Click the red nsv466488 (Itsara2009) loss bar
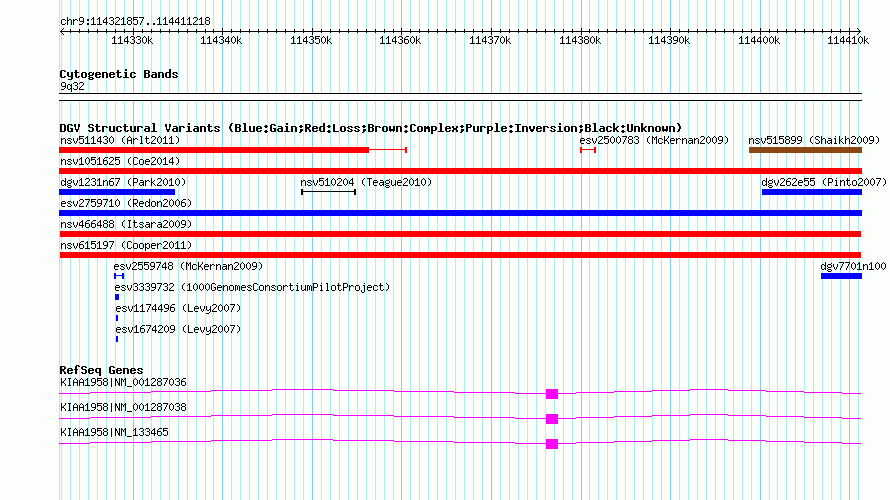The width and height of the screenshot is (890, 500). (460, 234)
